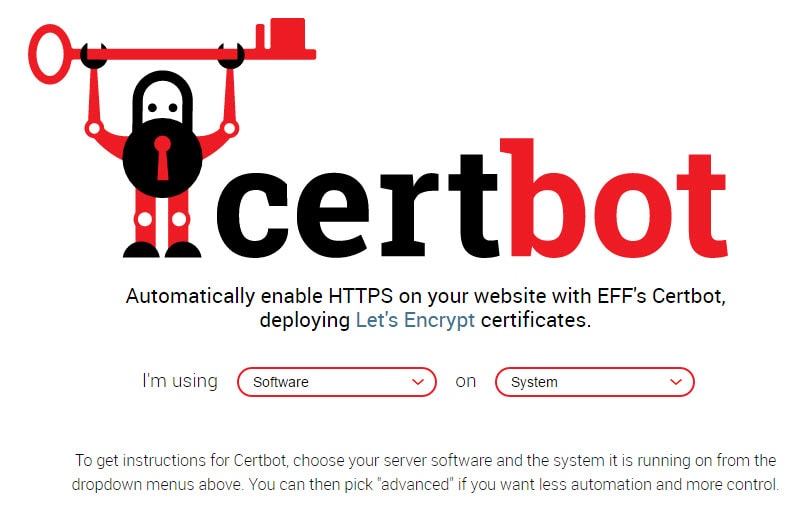
Task: Click the robot's left black hand gripping key
Action: coord(94,55)
